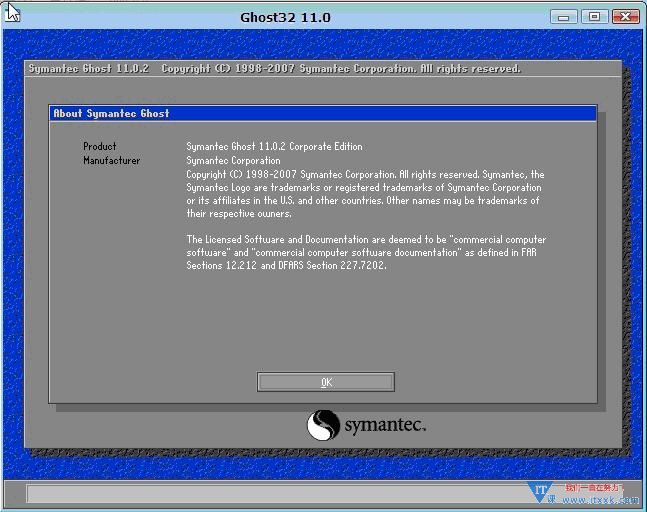Screen dimensions: 647x512
Task: Click the OK button in About dialog
Action: [326, 382]
